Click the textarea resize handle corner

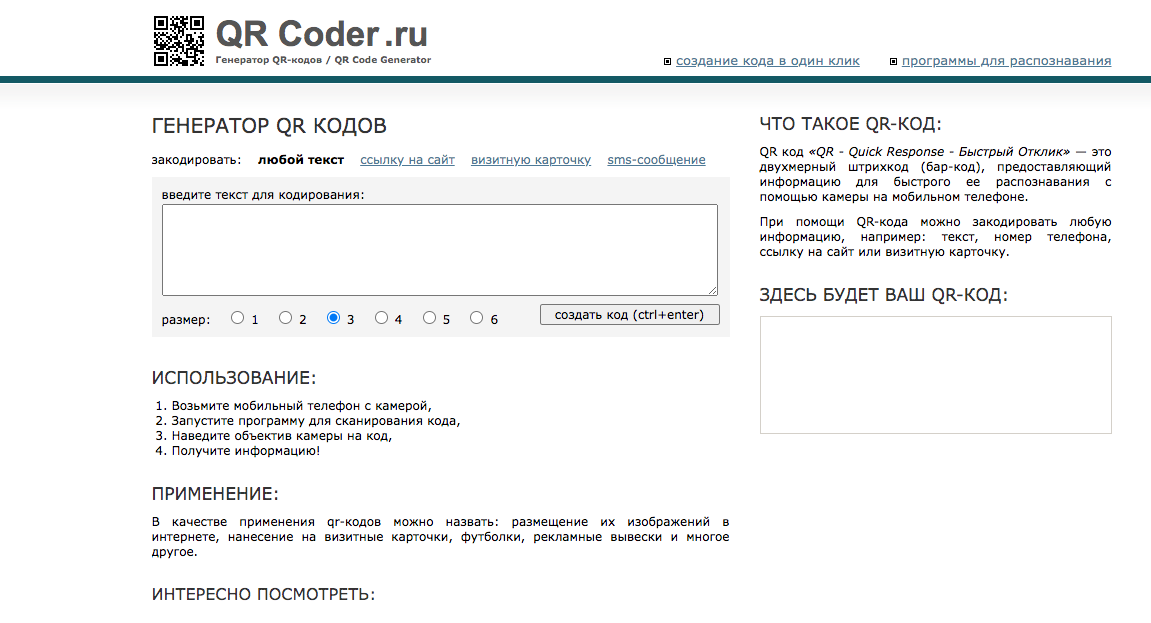tap(713, 291)
